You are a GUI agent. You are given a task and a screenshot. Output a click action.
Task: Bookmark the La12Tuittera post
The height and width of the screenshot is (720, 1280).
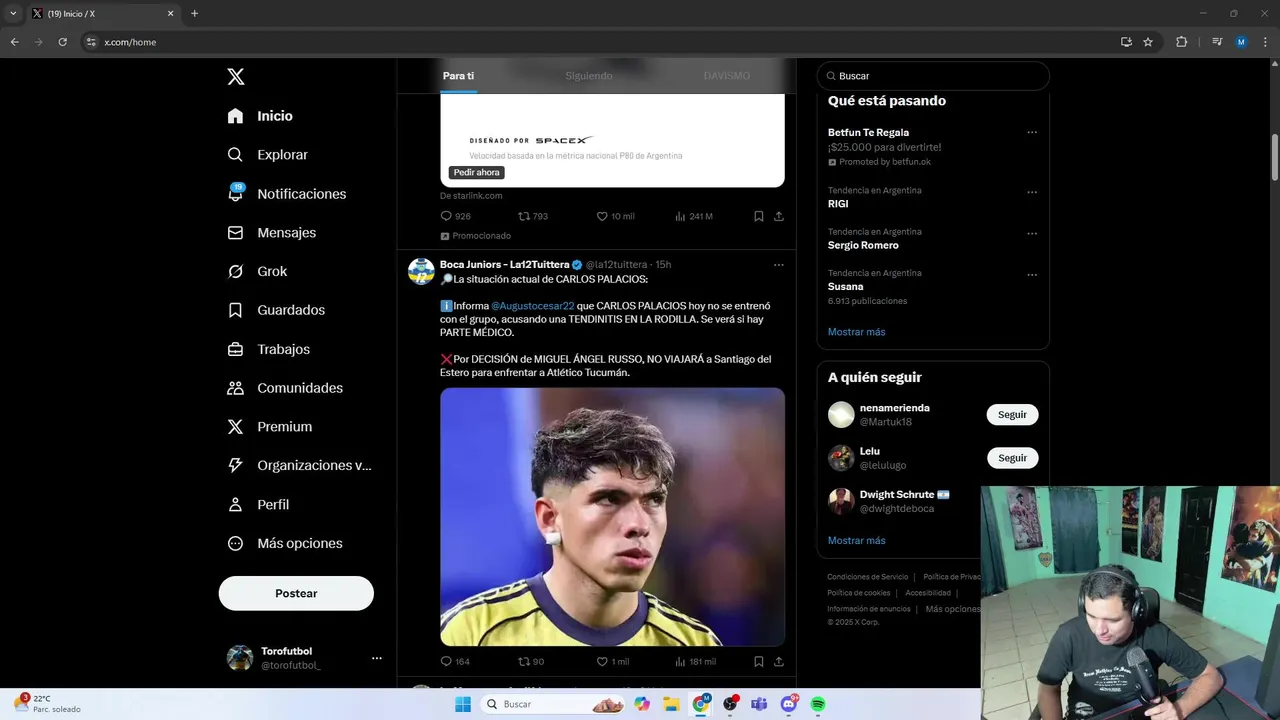pos(759,661)
